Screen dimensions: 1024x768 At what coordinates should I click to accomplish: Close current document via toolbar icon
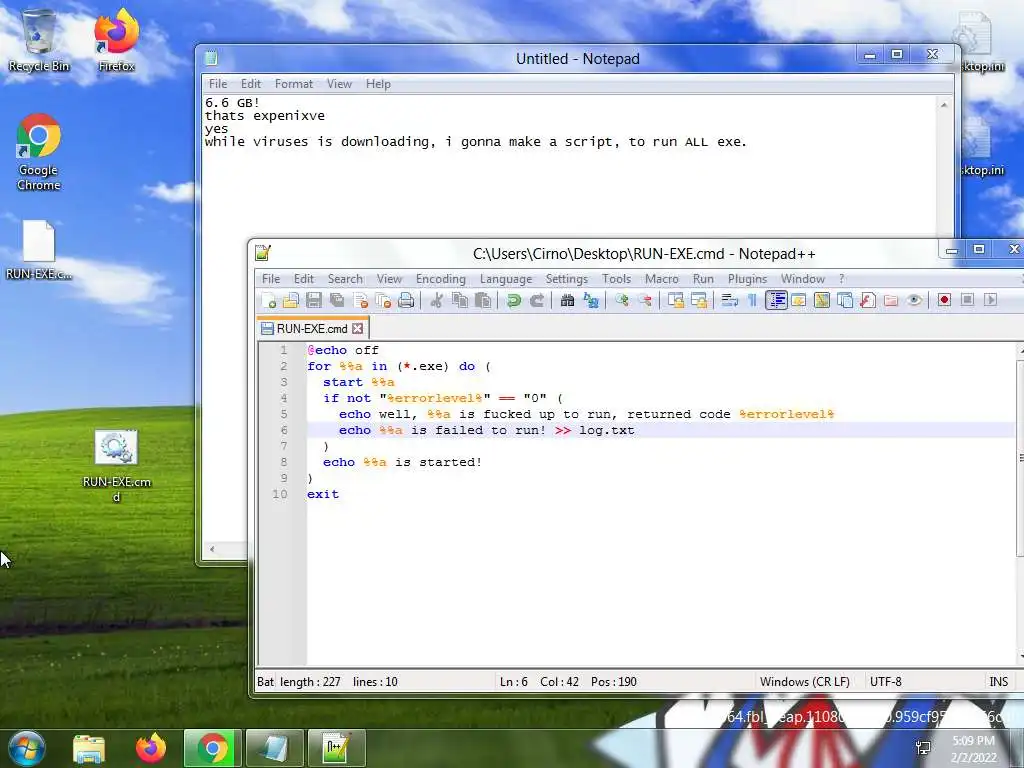pos(360,300)
